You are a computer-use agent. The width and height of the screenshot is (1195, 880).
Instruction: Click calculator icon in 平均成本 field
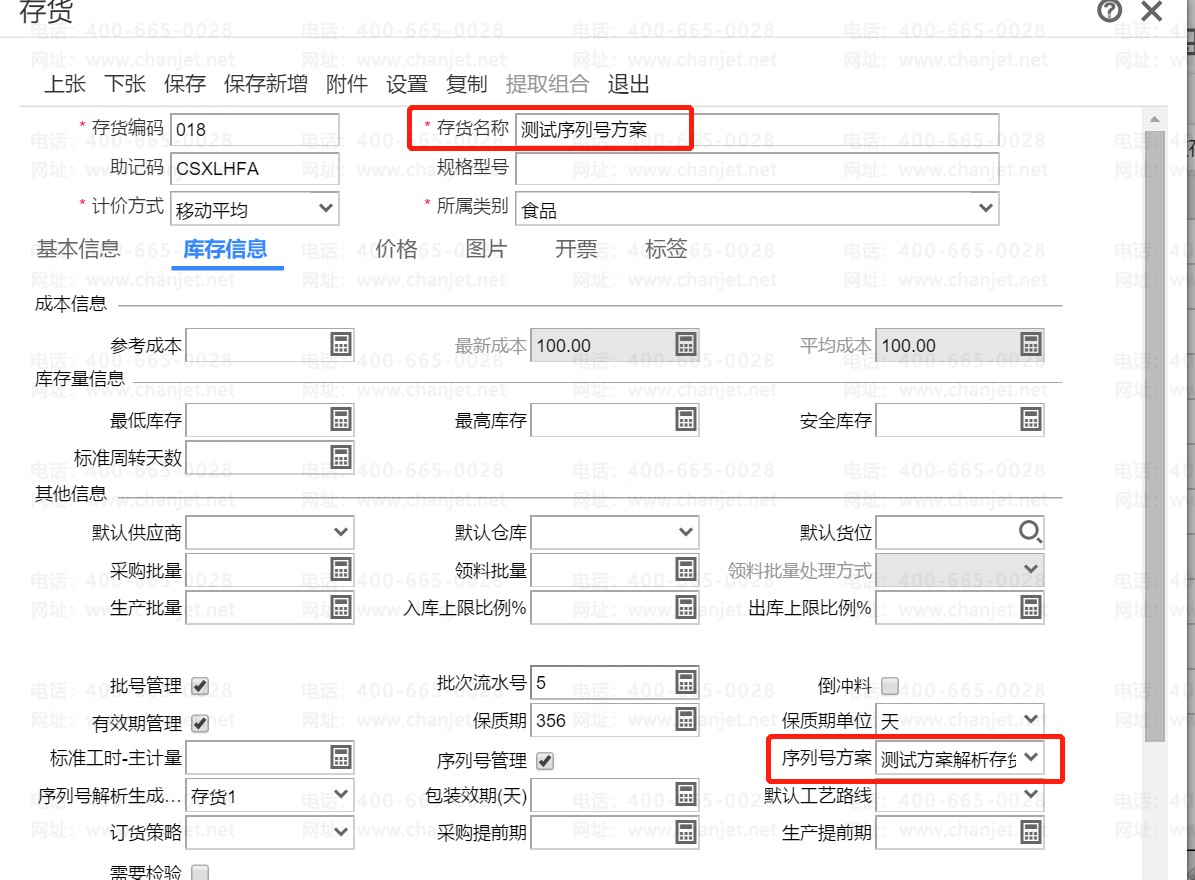[x=1030, y=344]
